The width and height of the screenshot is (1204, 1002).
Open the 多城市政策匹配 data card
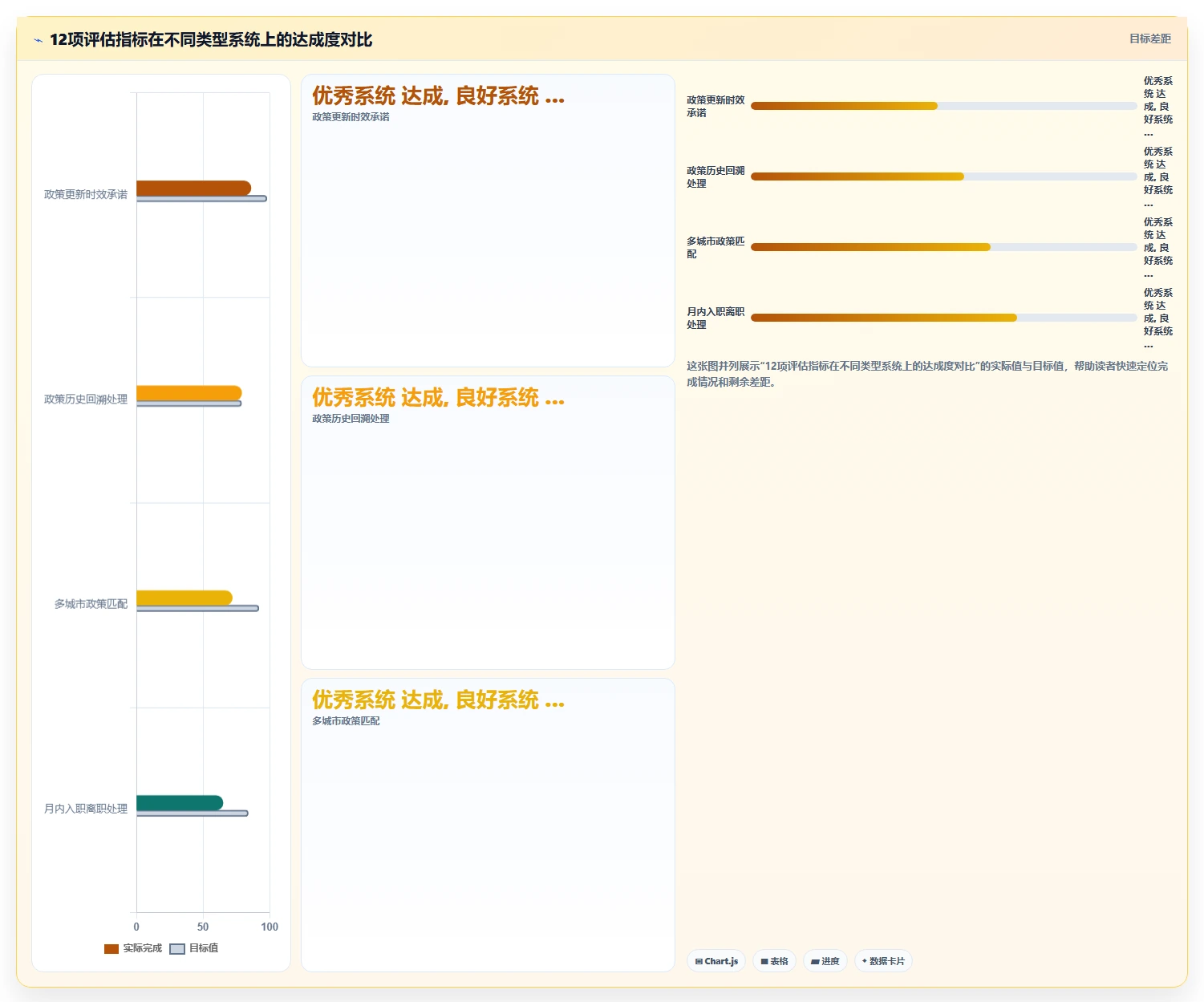click(488, 825)
